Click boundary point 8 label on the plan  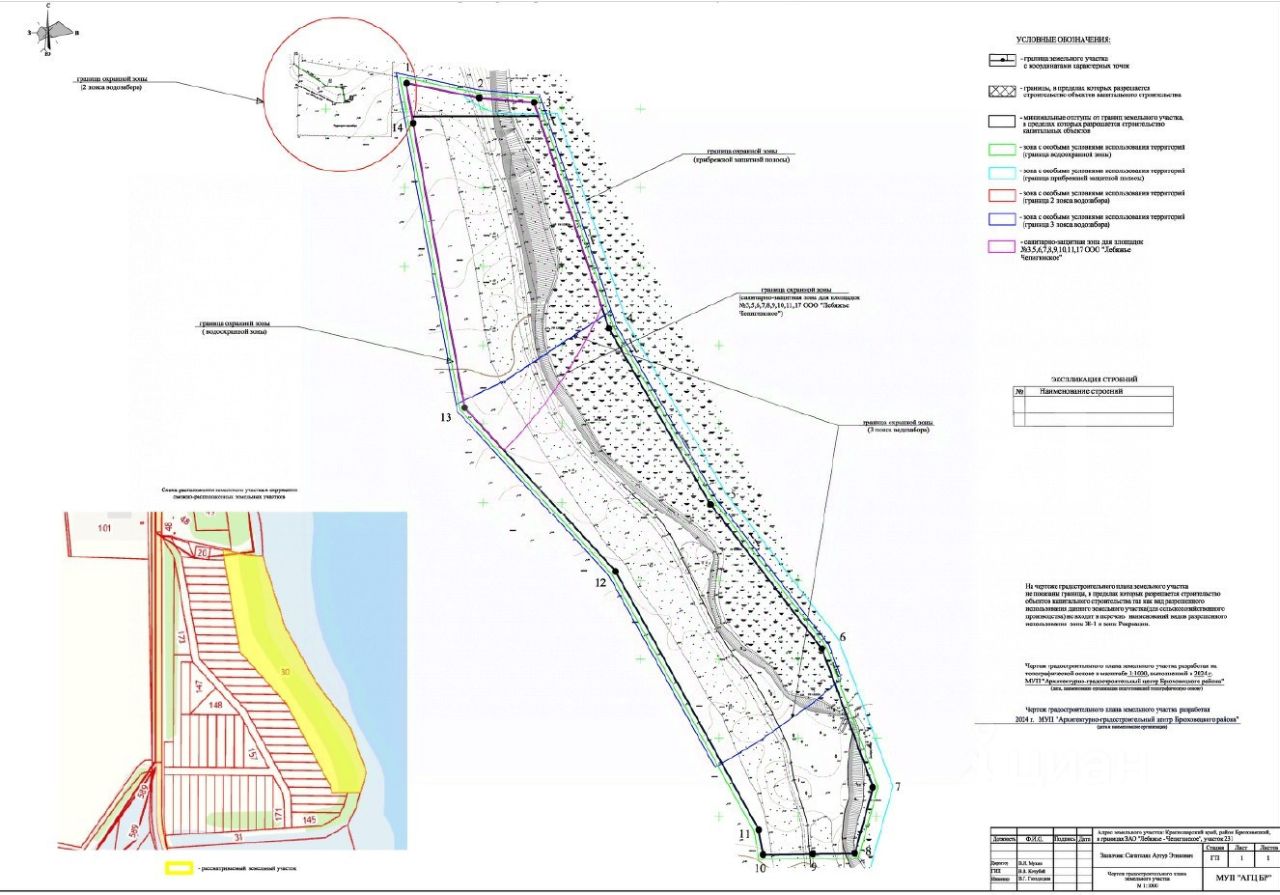click(868, 852)
